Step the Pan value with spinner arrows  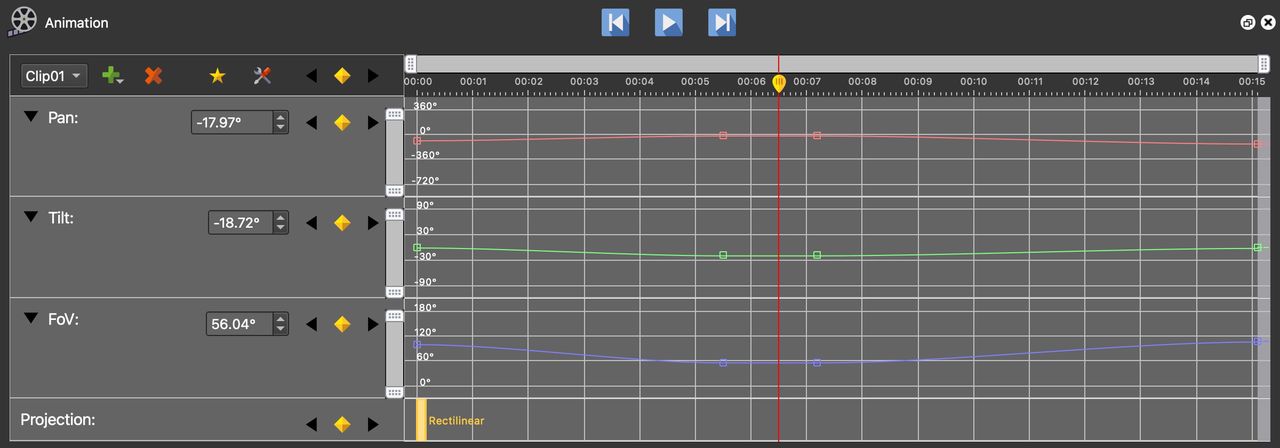[281, 122]
